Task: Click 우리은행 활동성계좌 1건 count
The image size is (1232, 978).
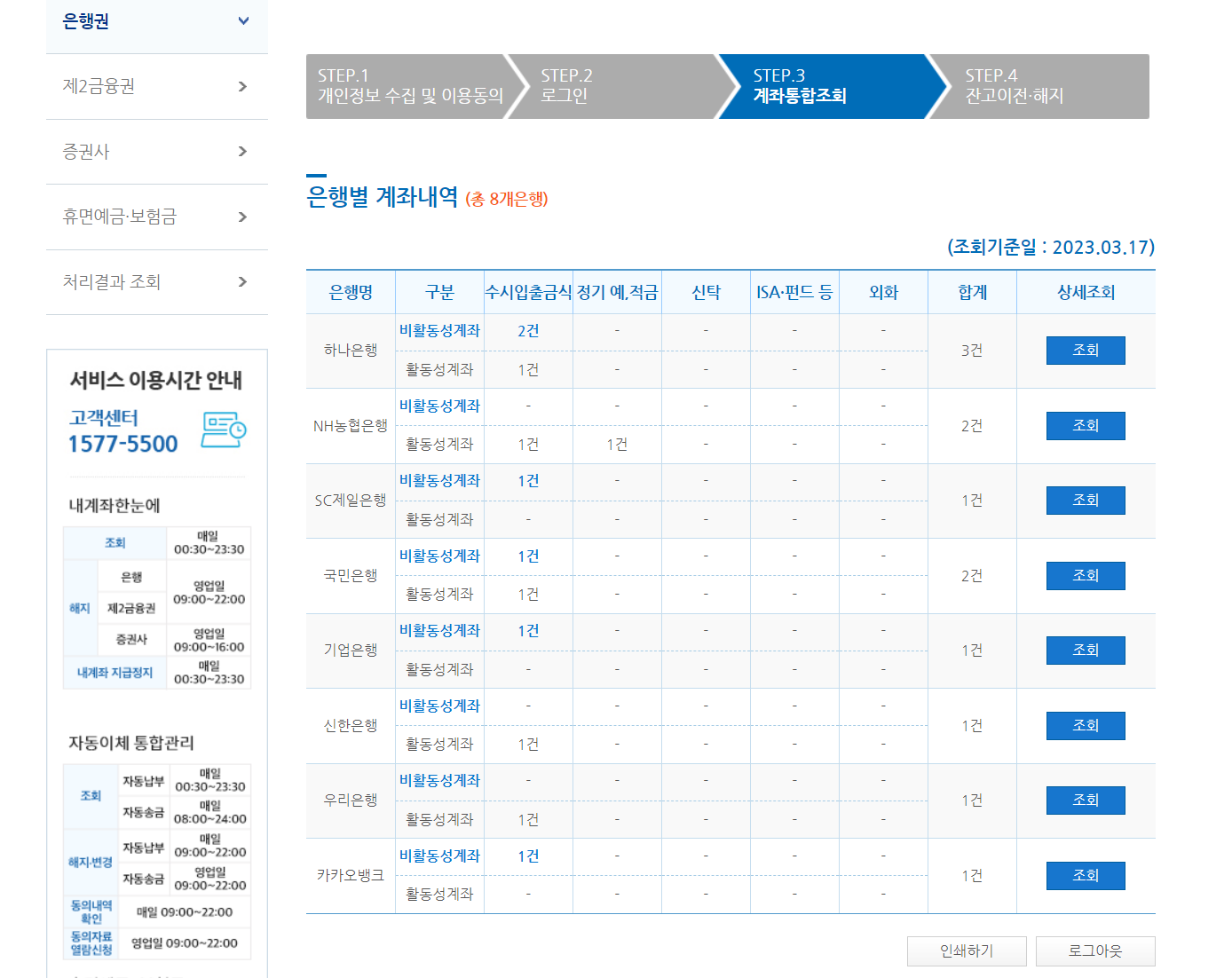Action: click(x=528, y=819)
